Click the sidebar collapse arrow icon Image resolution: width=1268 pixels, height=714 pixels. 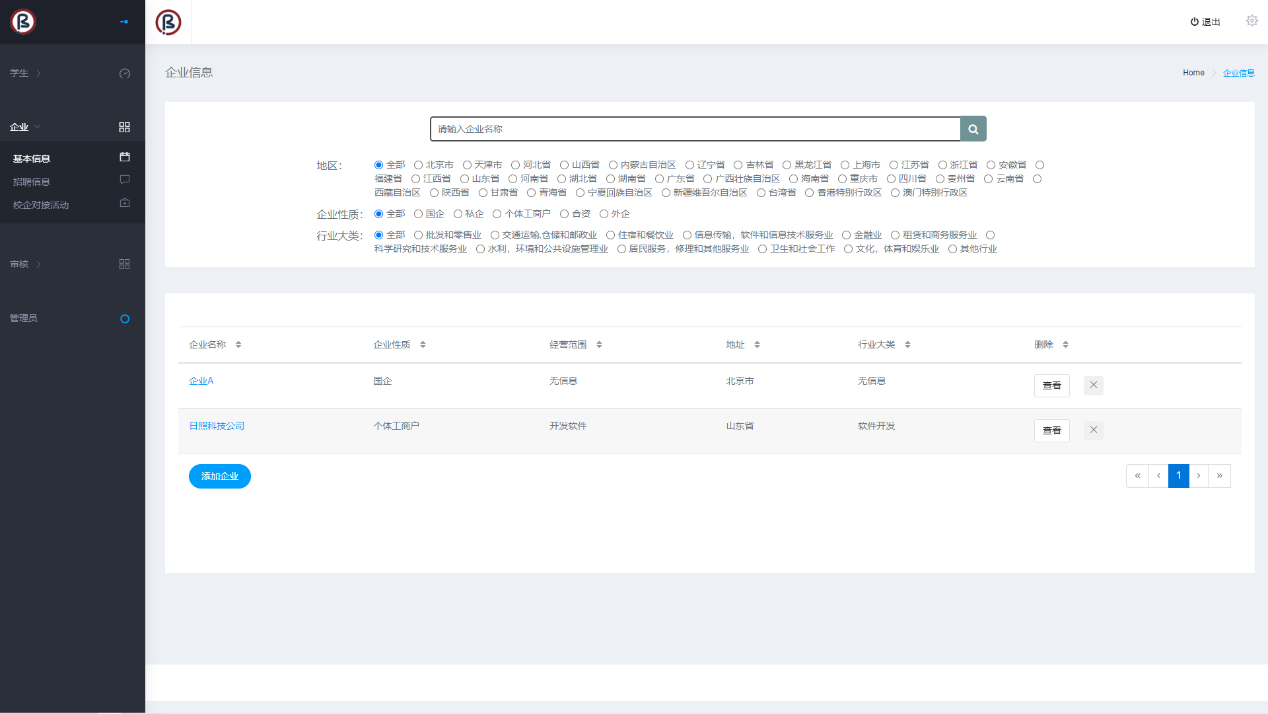[x=124, y=21]
